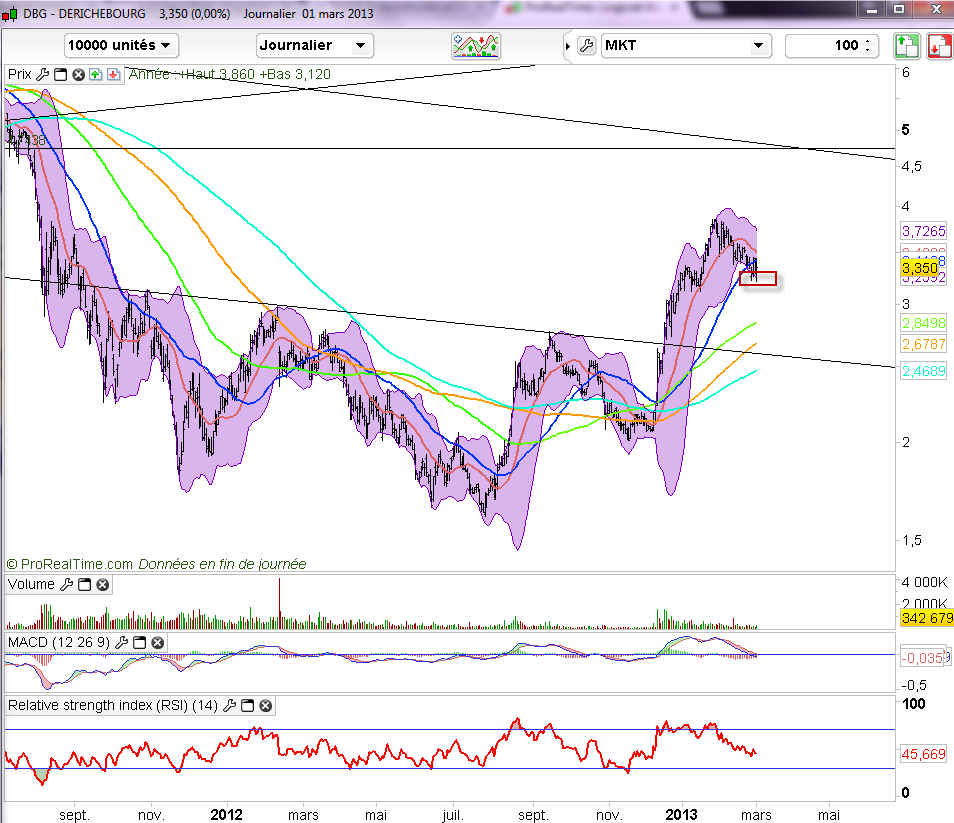Close the Volume indicator panel
This screenshot has height=823, width=954.
coord(102,584)
